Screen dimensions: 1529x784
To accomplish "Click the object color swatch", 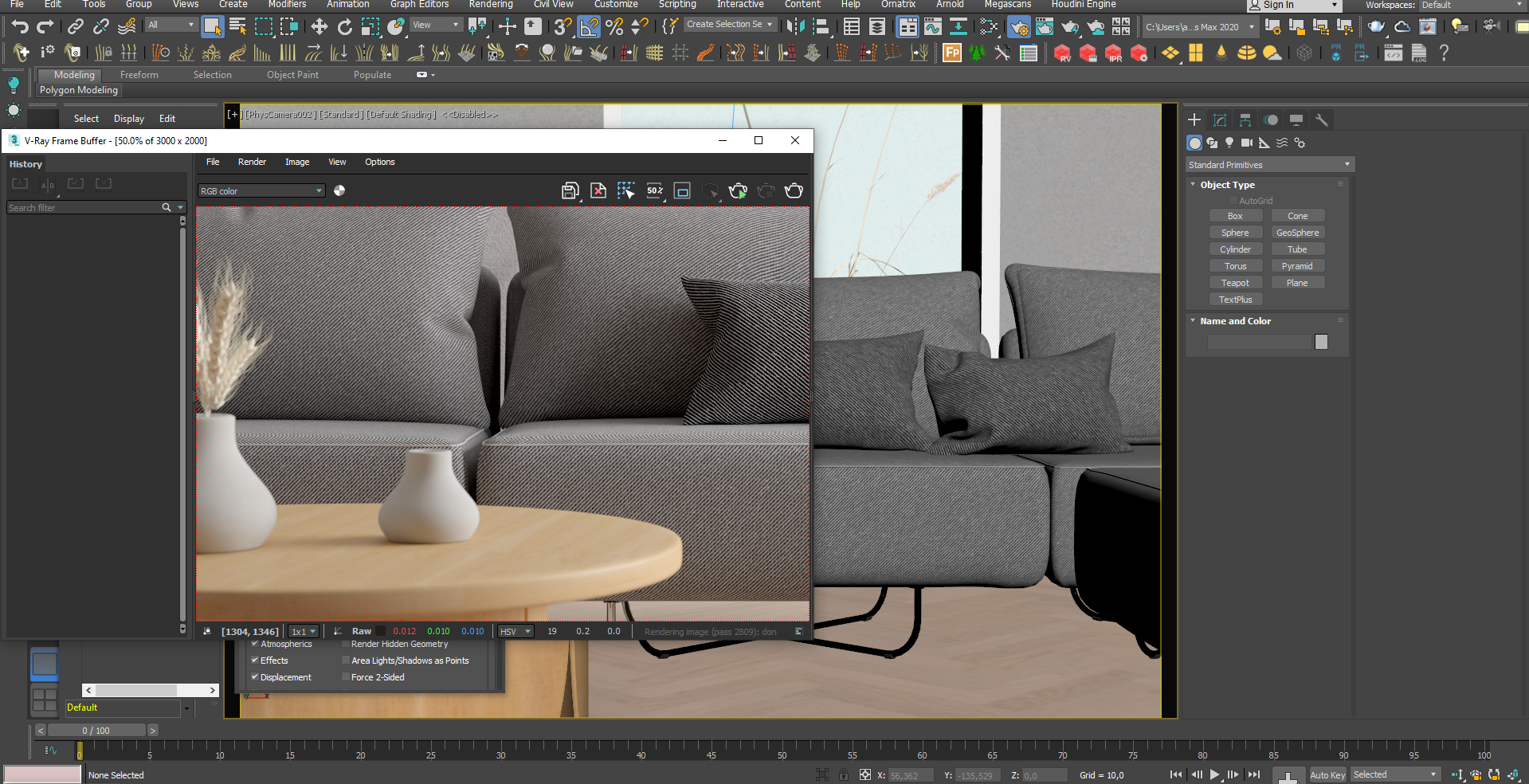I will [x=1321, y=342].
